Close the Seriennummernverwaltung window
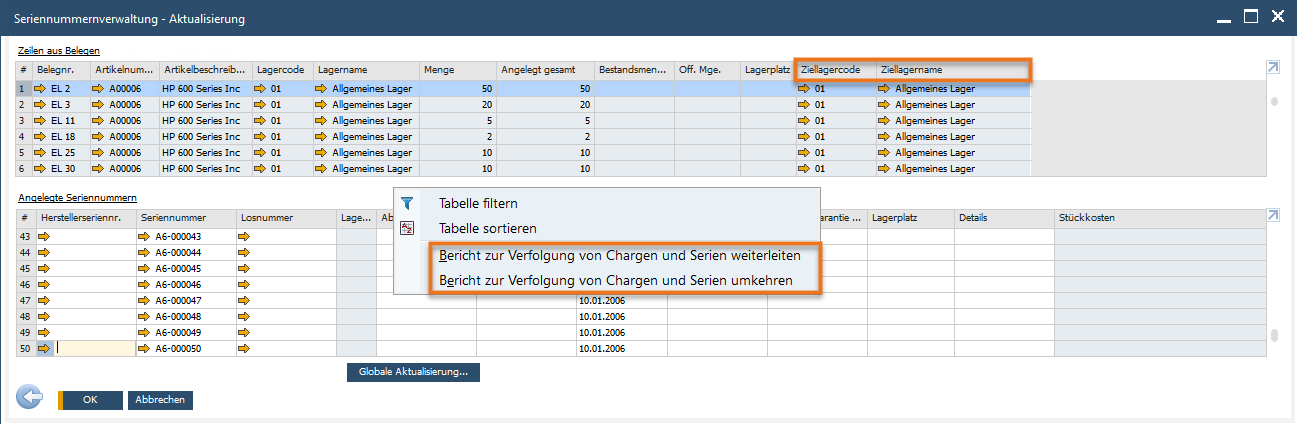This screenshot has width=1297, height=424. 1277,16
